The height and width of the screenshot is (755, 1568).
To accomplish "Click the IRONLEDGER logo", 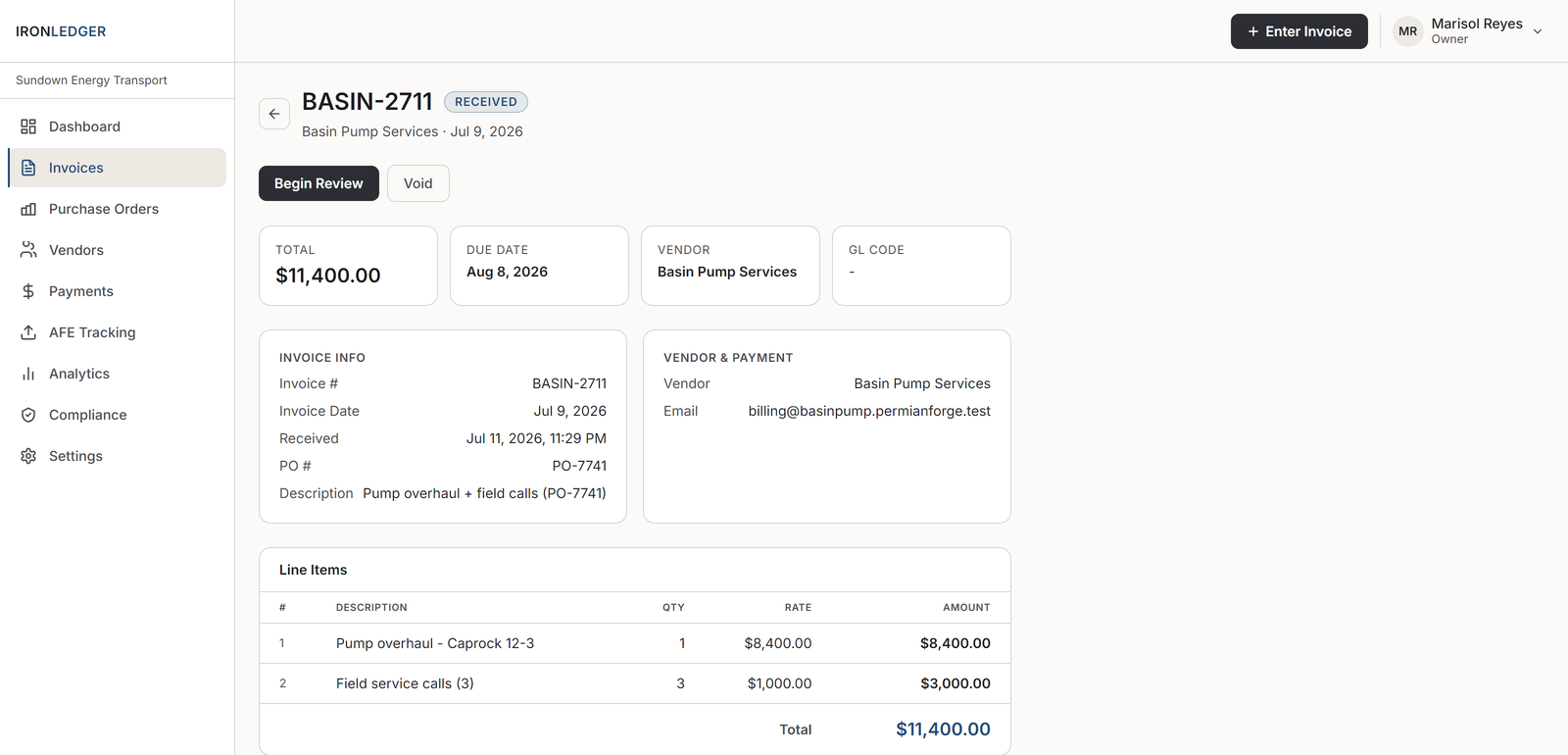I will pyautogui.click(x=61, y=31).
